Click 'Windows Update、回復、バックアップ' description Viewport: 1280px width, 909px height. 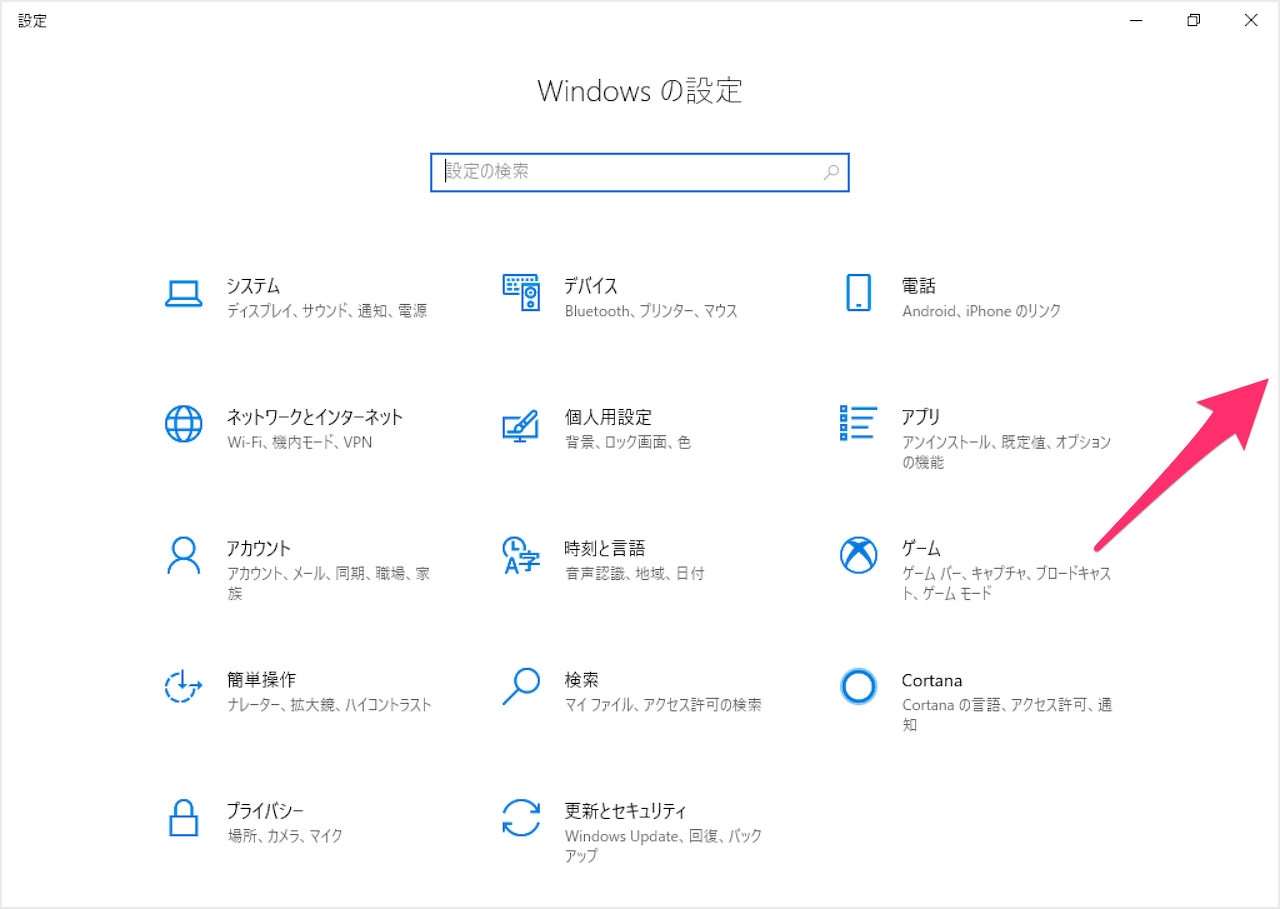(x=663, y=845)
